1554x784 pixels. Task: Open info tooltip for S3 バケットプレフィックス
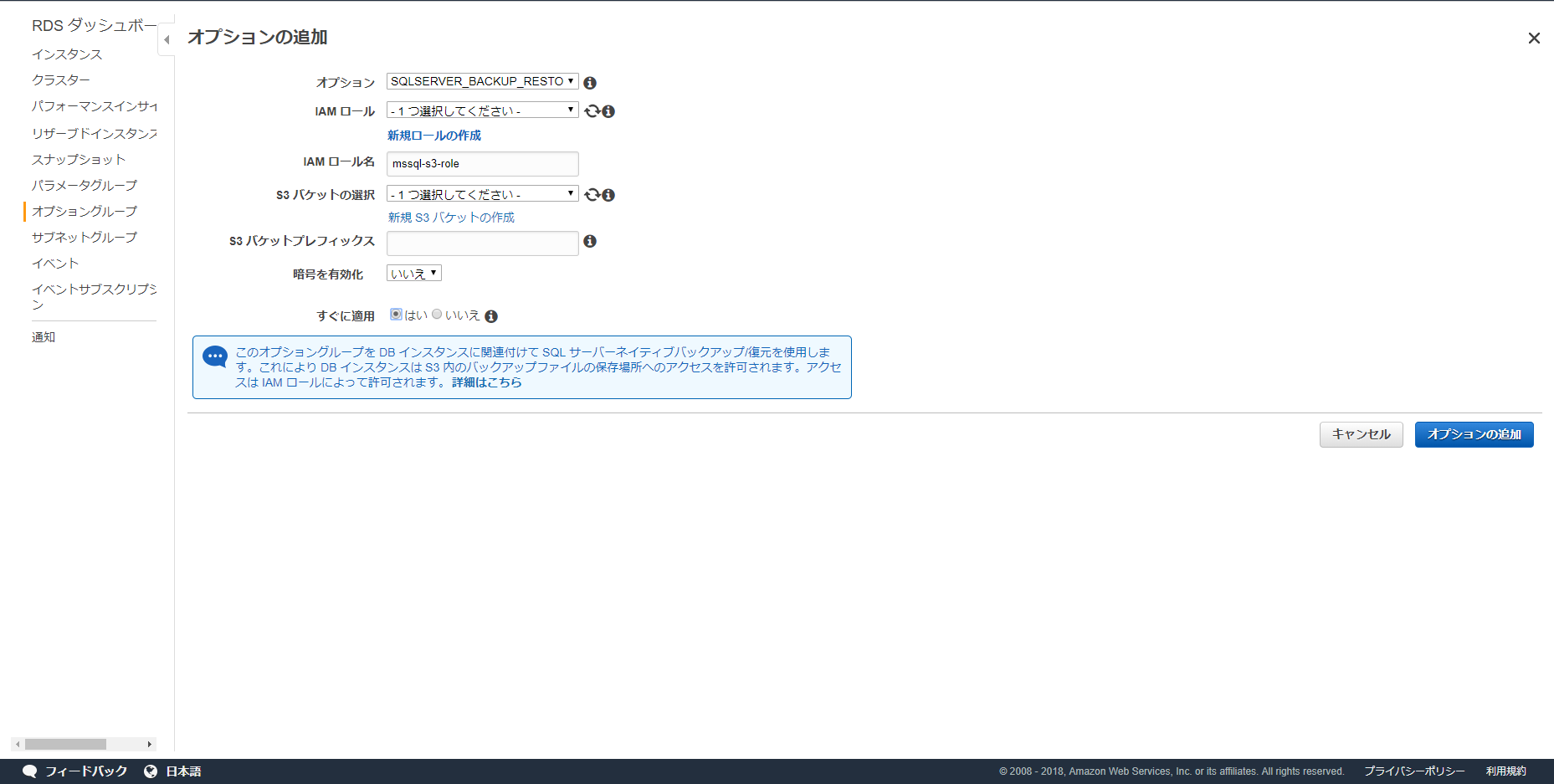(590, 241)
